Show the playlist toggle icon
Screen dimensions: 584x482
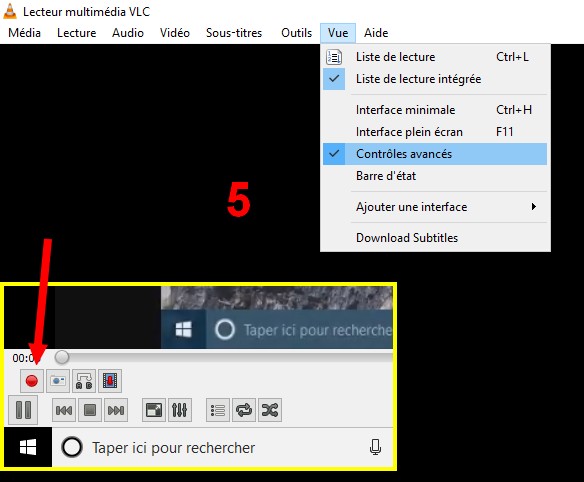pos(218,410)
